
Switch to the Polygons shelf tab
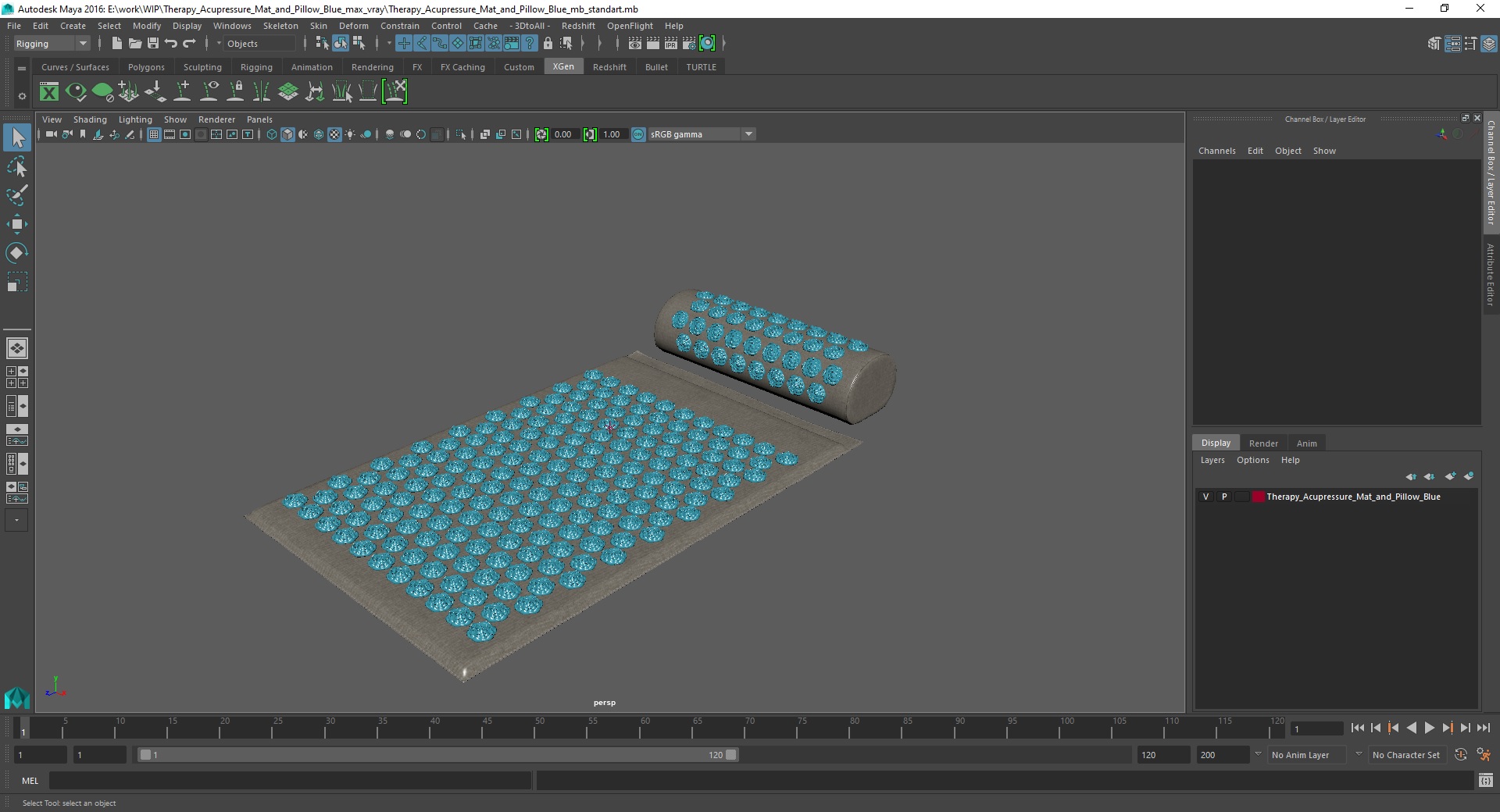tap(146, 67)
